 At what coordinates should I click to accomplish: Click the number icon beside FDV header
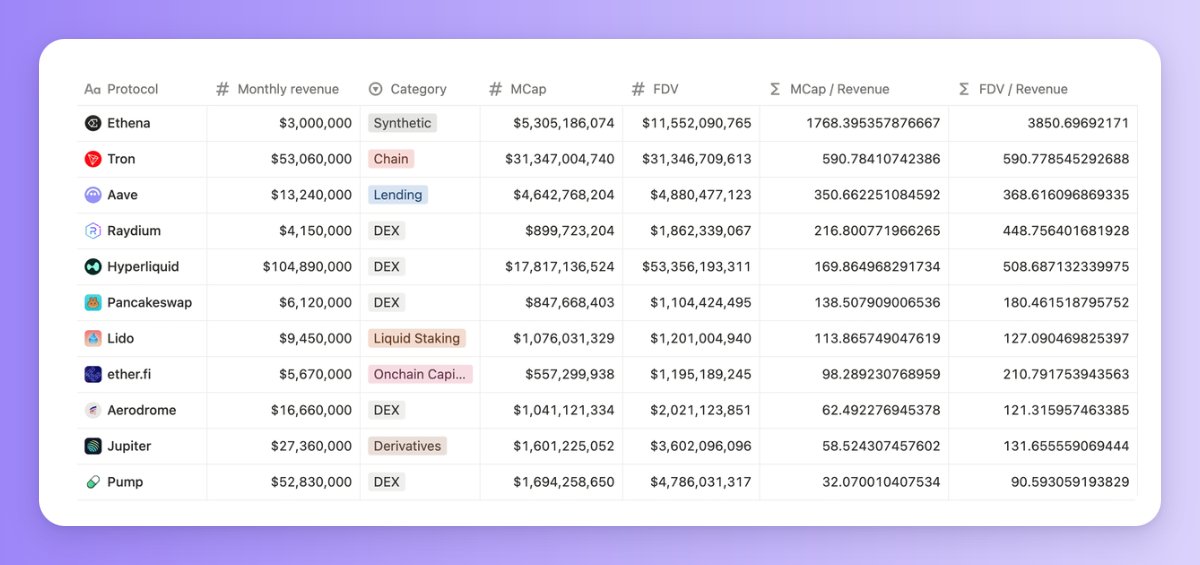tap(638, 89)
